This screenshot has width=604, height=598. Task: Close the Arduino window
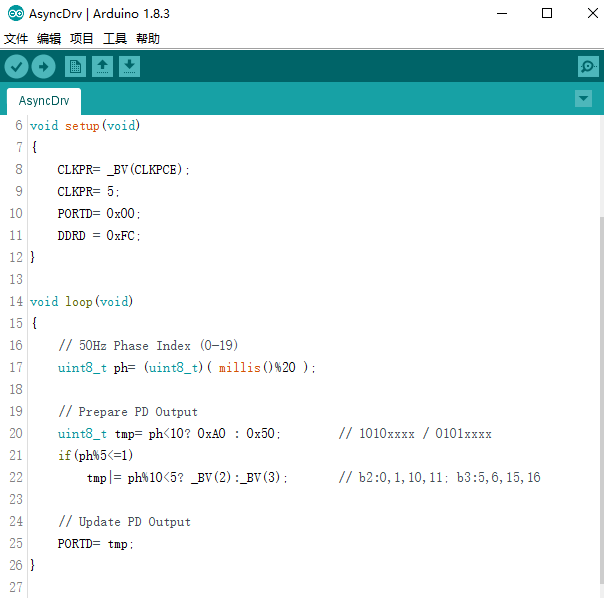[592, 13]
